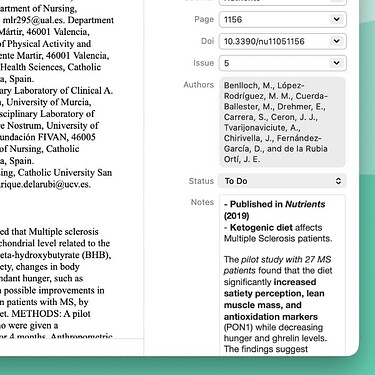Image resolution: width=375 pixels, height=375 pixels.
Task: Click the Status label
Action: tap(201, 181)
